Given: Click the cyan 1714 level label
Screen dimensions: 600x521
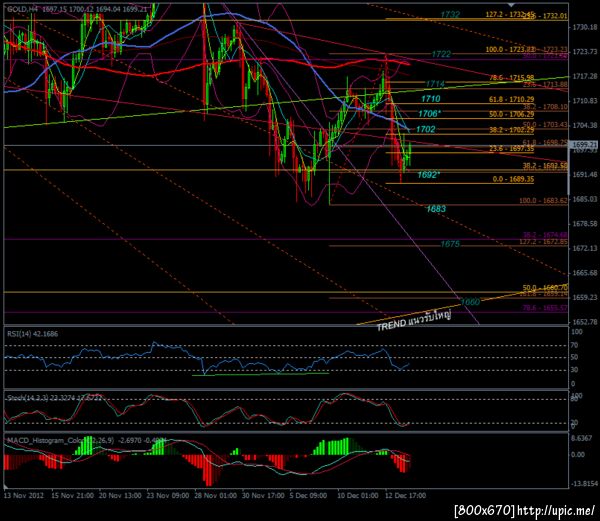Looking at the screenshot, I should click(x=435, y=84).
